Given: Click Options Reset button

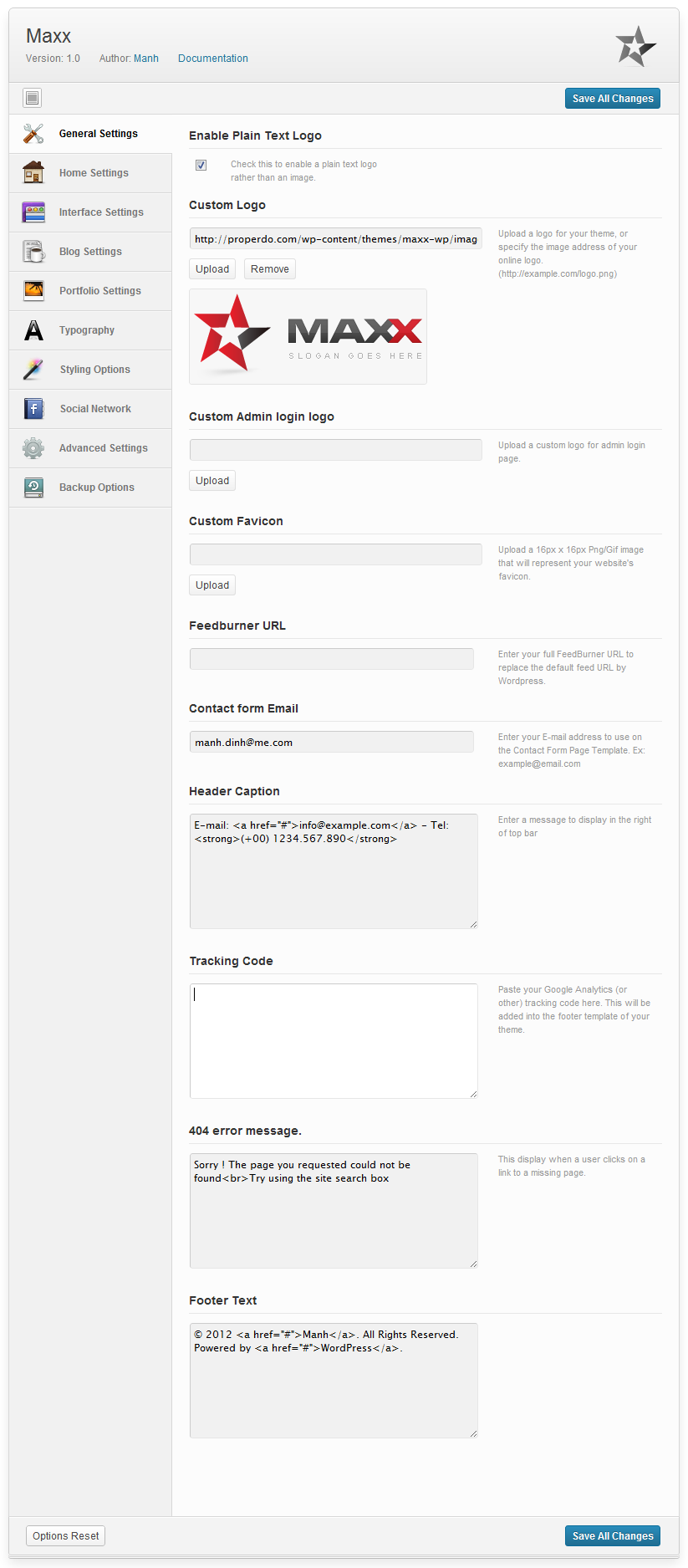Looking at the screenshot, I should [66, 1536].
